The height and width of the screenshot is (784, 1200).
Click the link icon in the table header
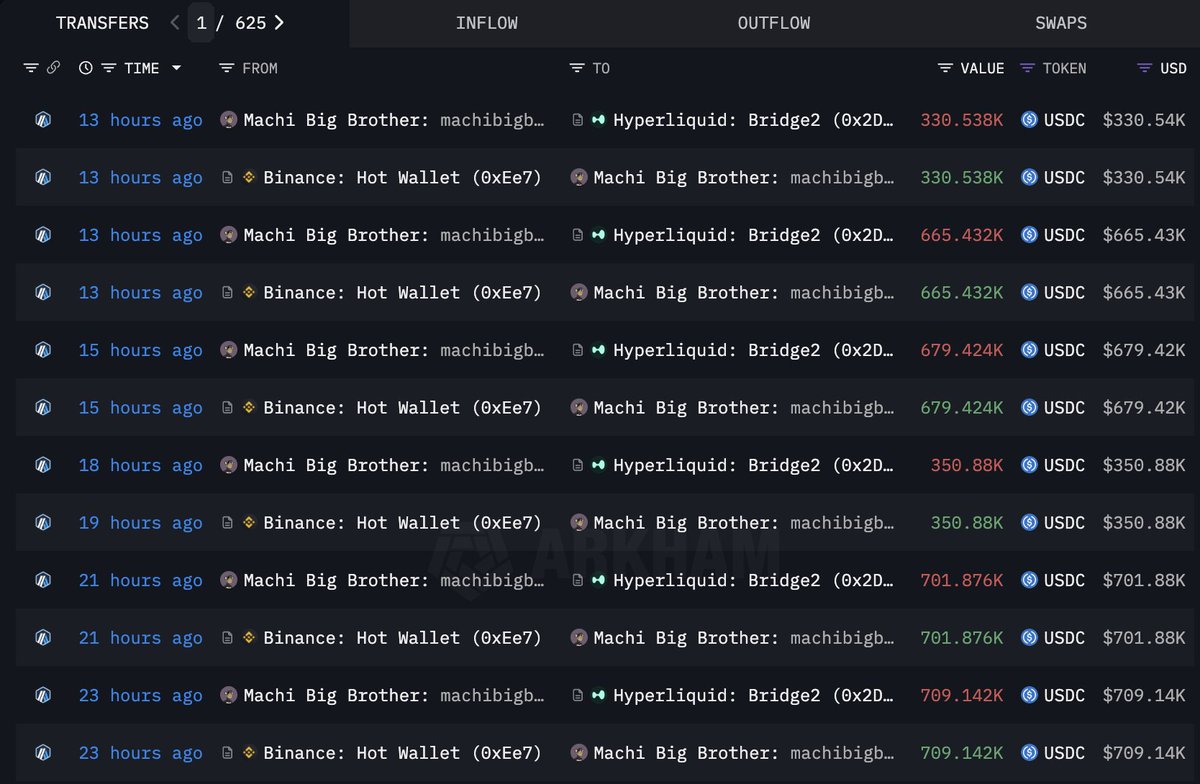tap(53, 68)
